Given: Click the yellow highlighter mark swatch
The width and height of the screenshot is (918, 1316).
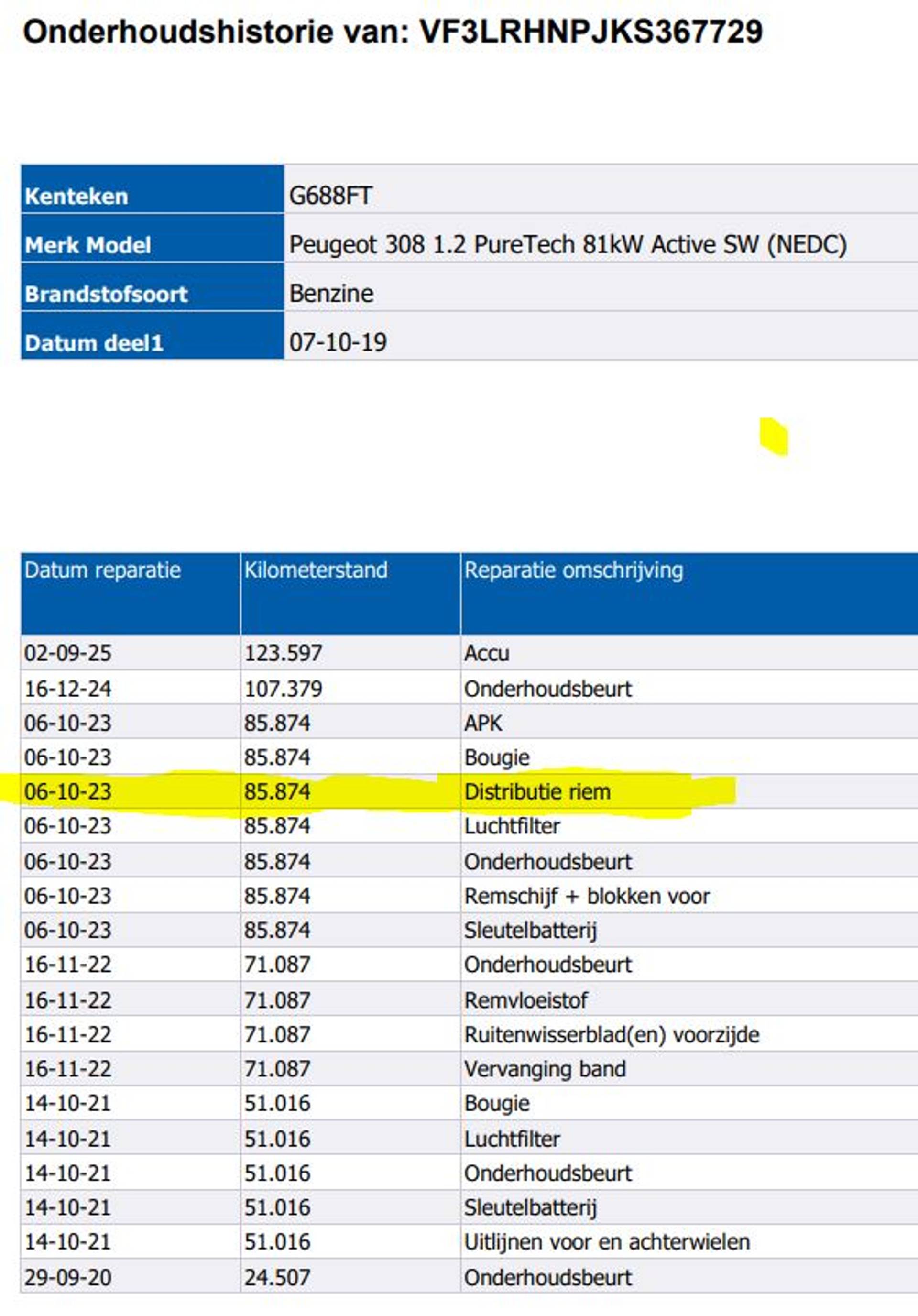Looking at the screenshot, I should click(x=774, y=437).
